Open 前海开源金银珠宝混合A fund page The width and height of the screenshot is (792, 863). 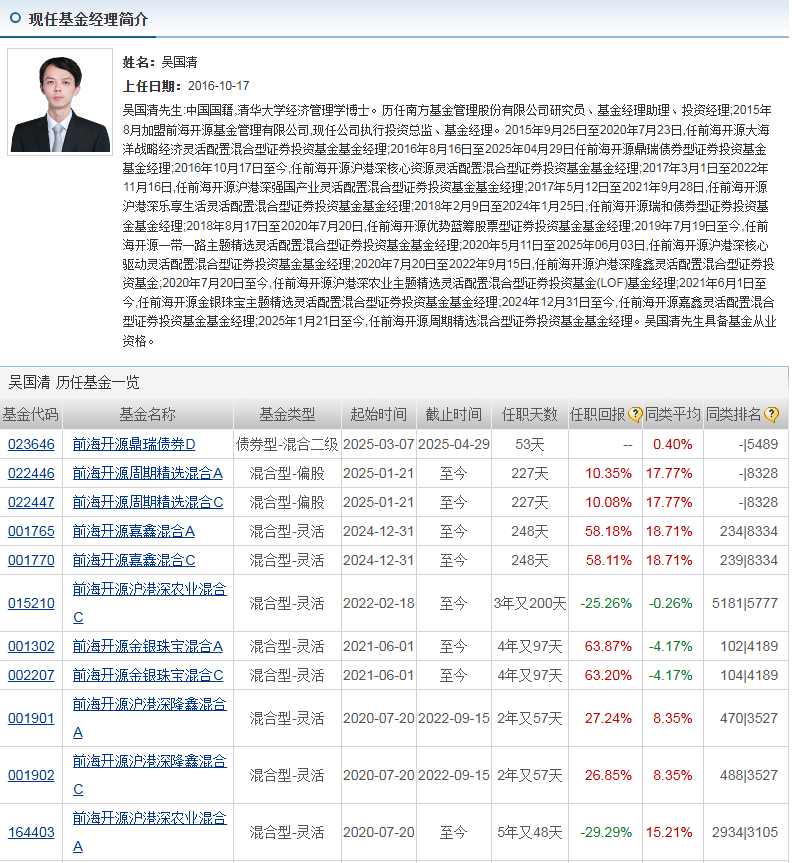tap(148, 646)
